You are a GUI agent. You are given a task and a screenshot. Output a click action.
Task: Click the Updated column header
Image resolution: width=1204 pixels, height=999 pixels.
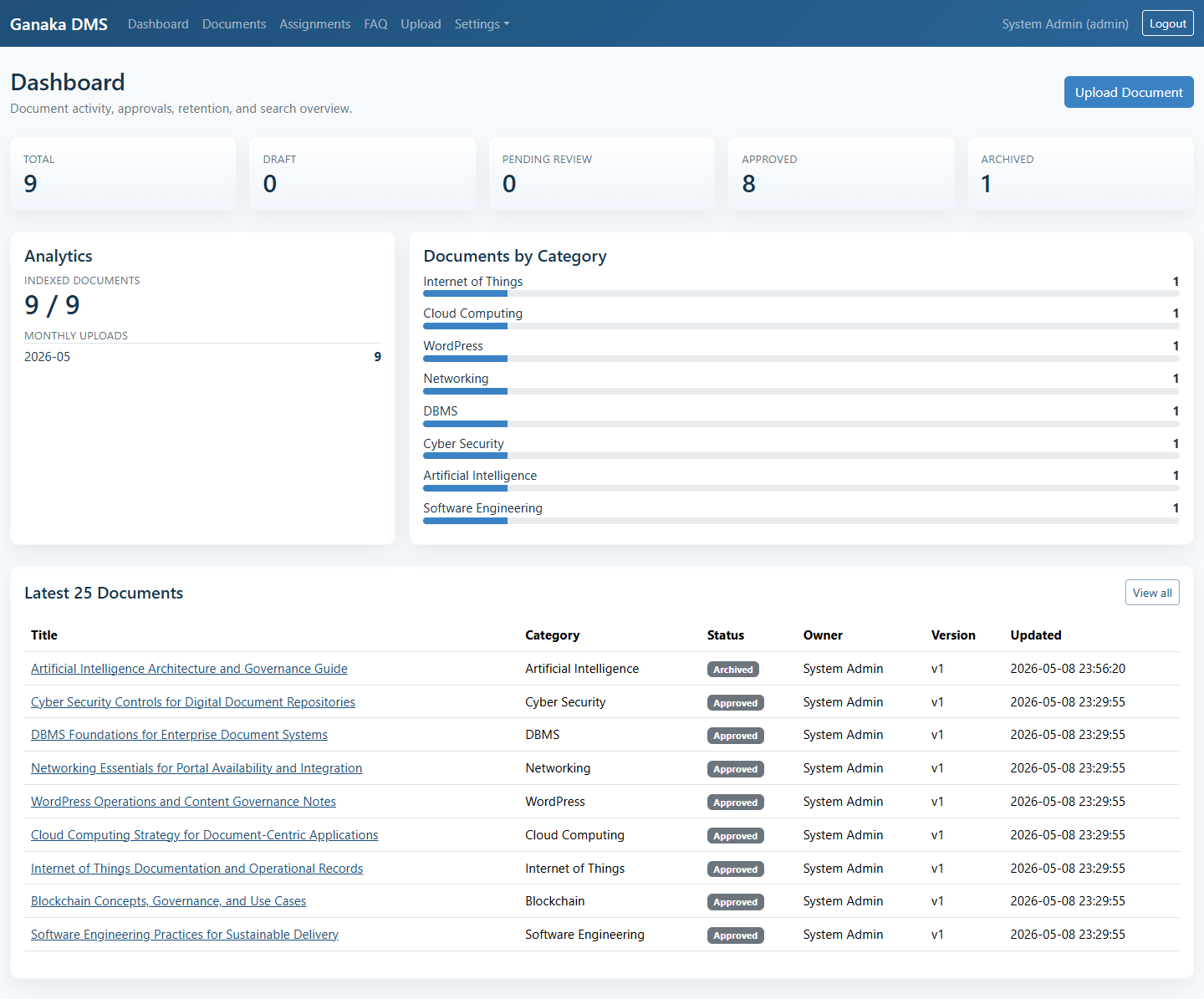[x=1036, y=635]
